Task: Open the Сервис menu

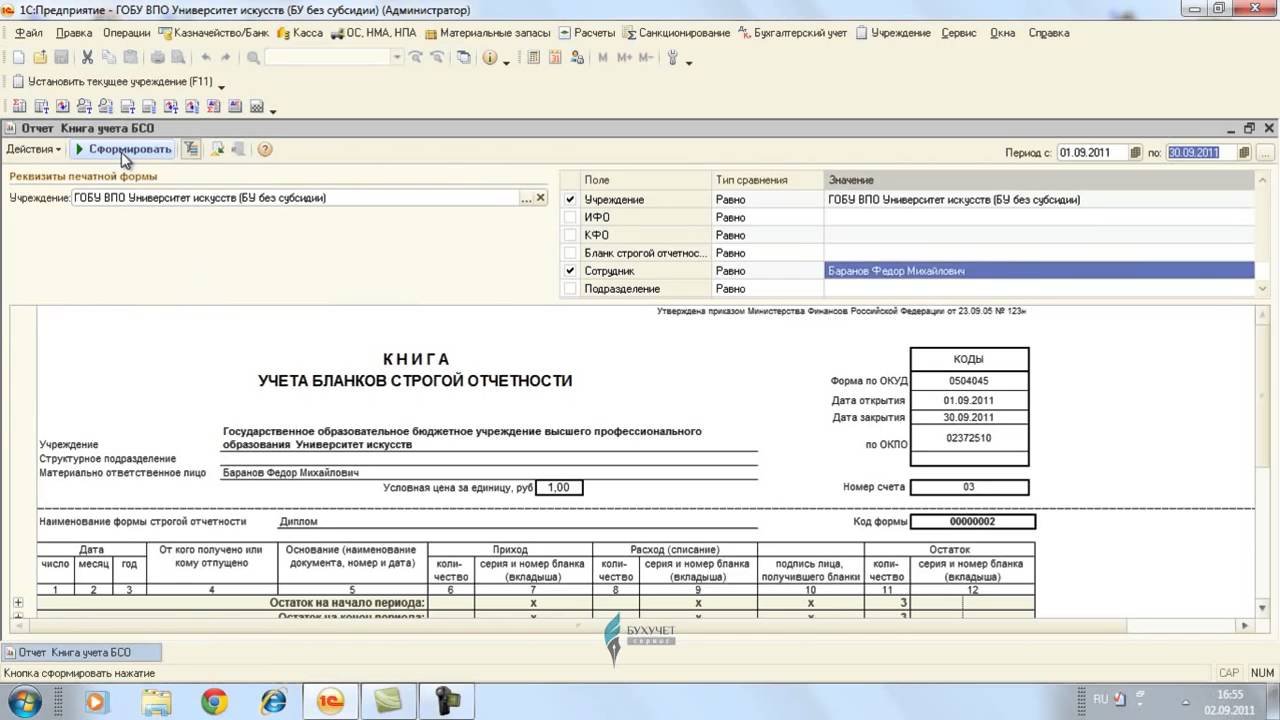Action: (x=959, y=33)
